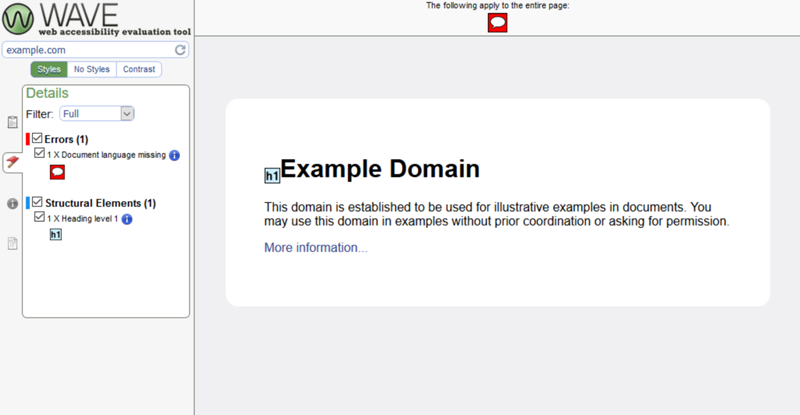
Task: Click the WAVE logo icon
Action: click(18, 19)
